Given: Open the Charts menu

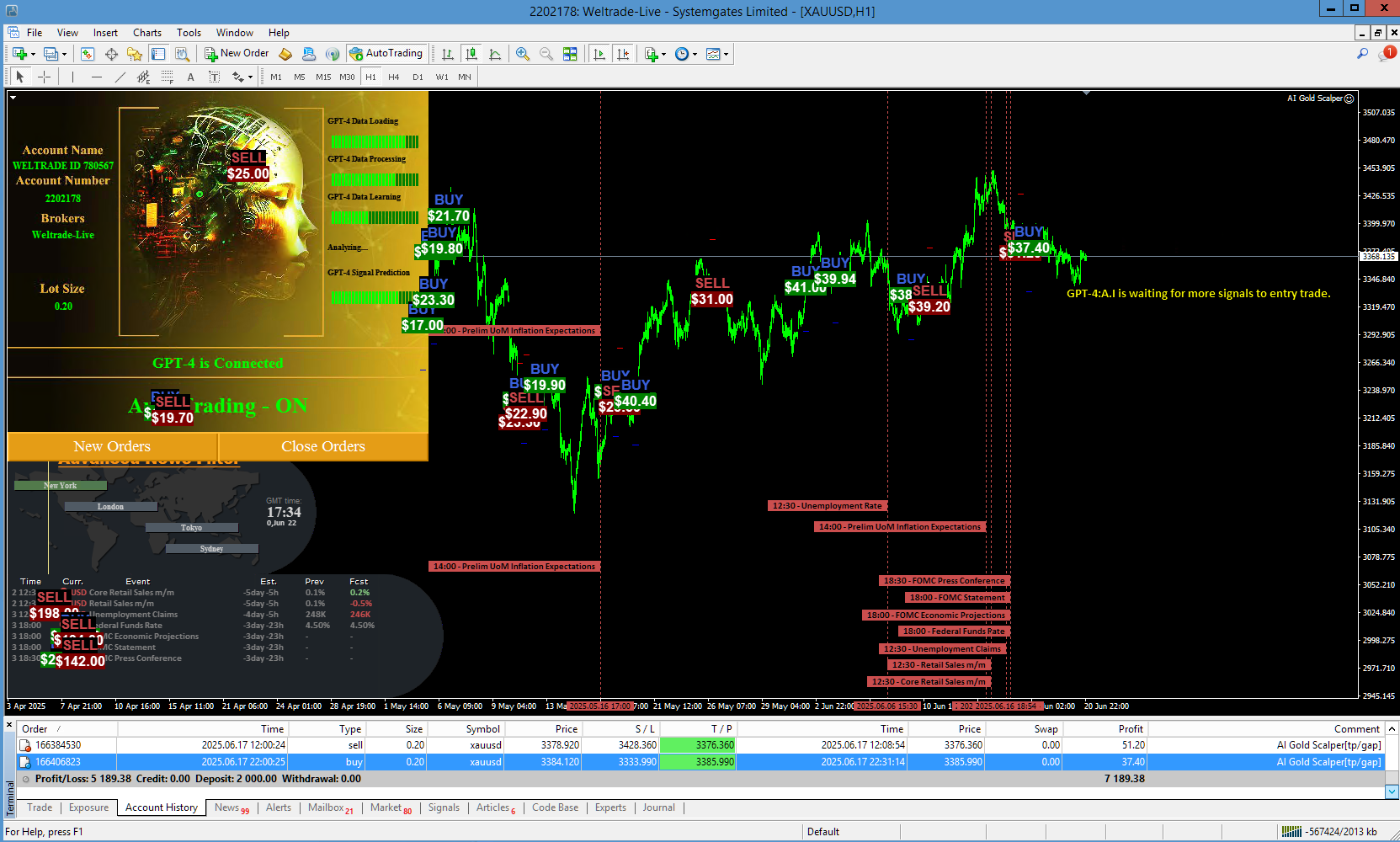Looking at the screenshot, I should [x=147, y=33].
